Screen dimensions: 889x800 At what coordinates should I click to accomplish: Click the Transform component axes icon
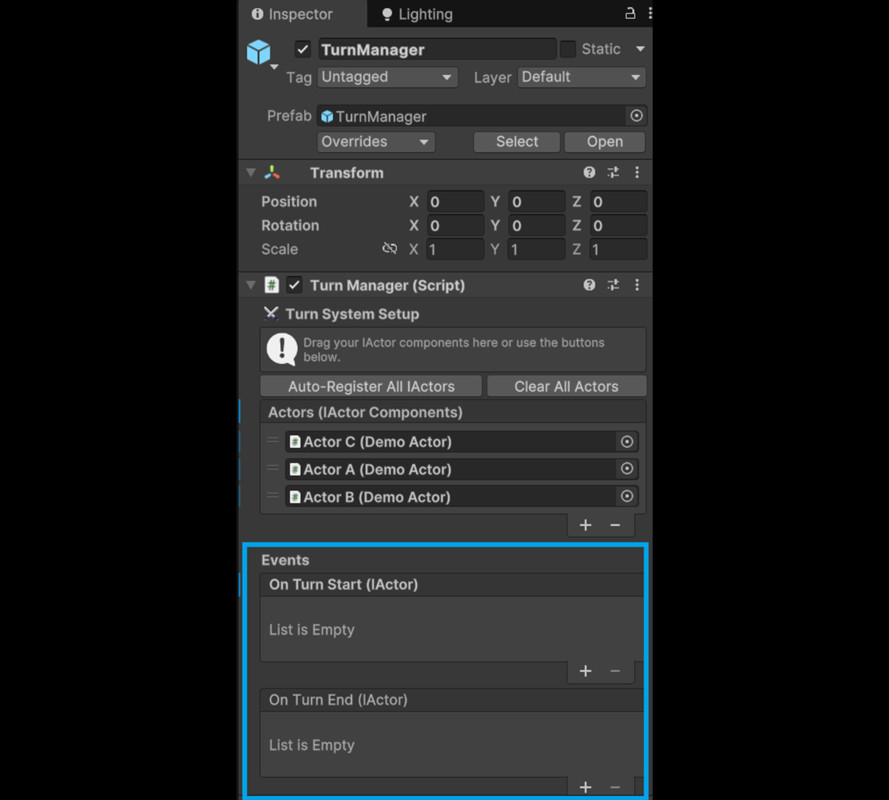click(x=272, y=172)
